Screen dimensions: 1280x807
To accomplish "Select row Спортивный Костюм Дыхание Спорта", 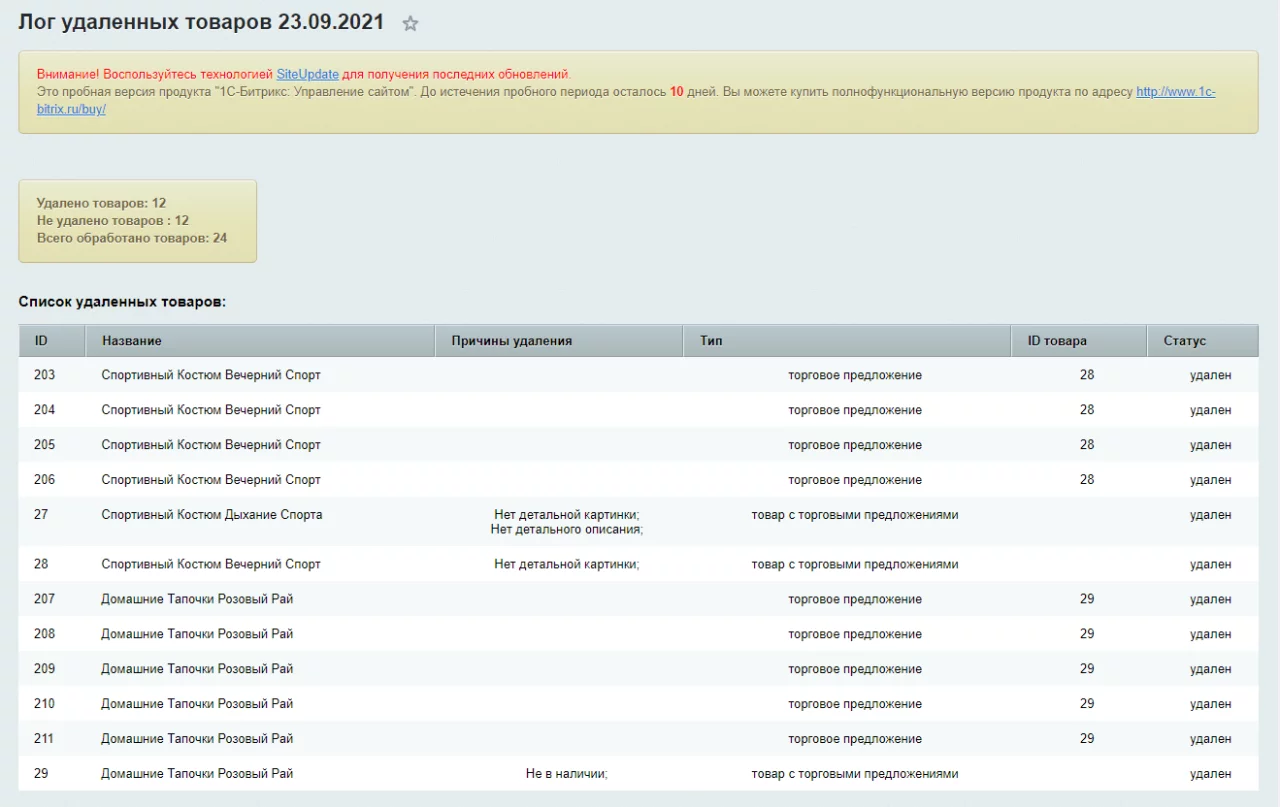I will (212, 515).
